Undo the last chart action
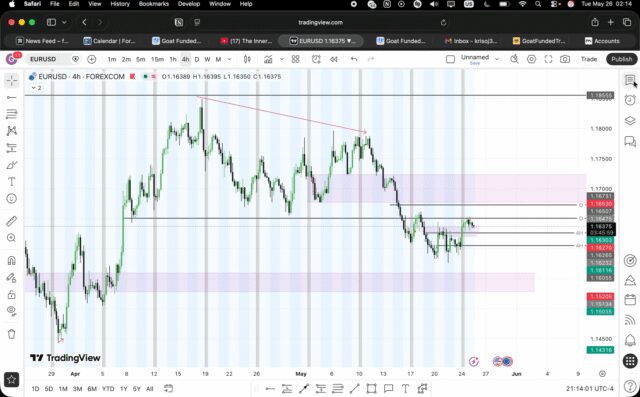This screenshot has height=397, width=640. click(x=354, y=59)
